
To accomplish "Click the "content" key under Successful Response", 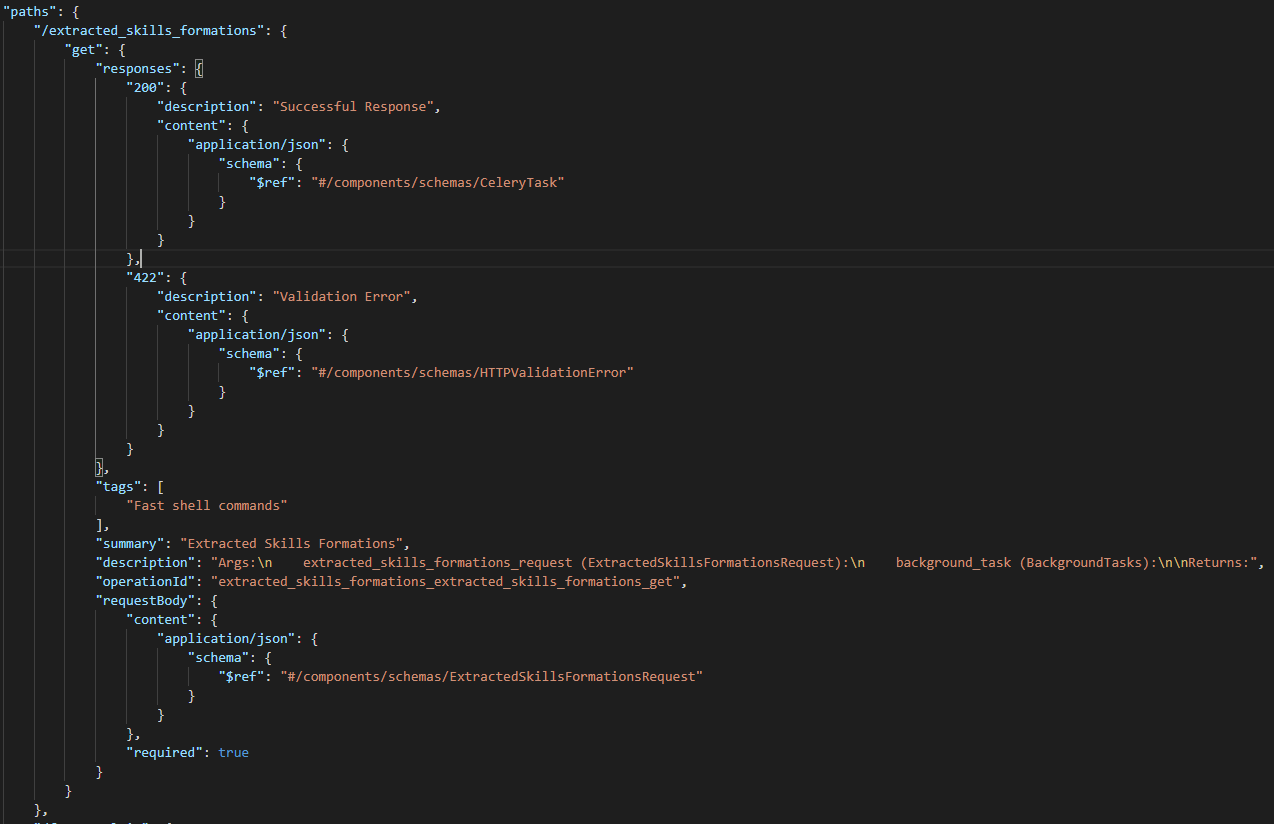I will (x=192, y=125).
